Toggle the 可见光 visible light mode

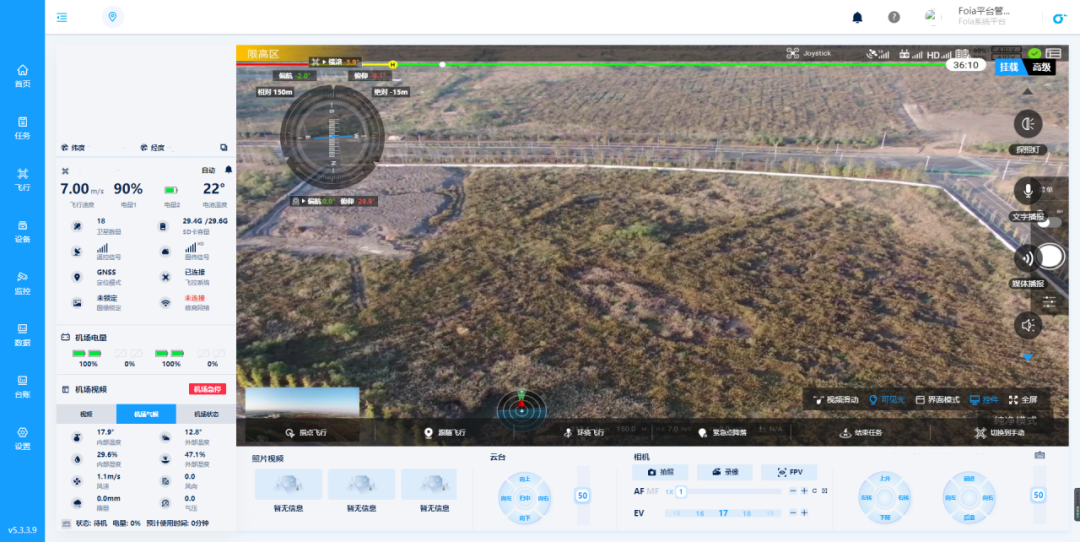point(886,400)
